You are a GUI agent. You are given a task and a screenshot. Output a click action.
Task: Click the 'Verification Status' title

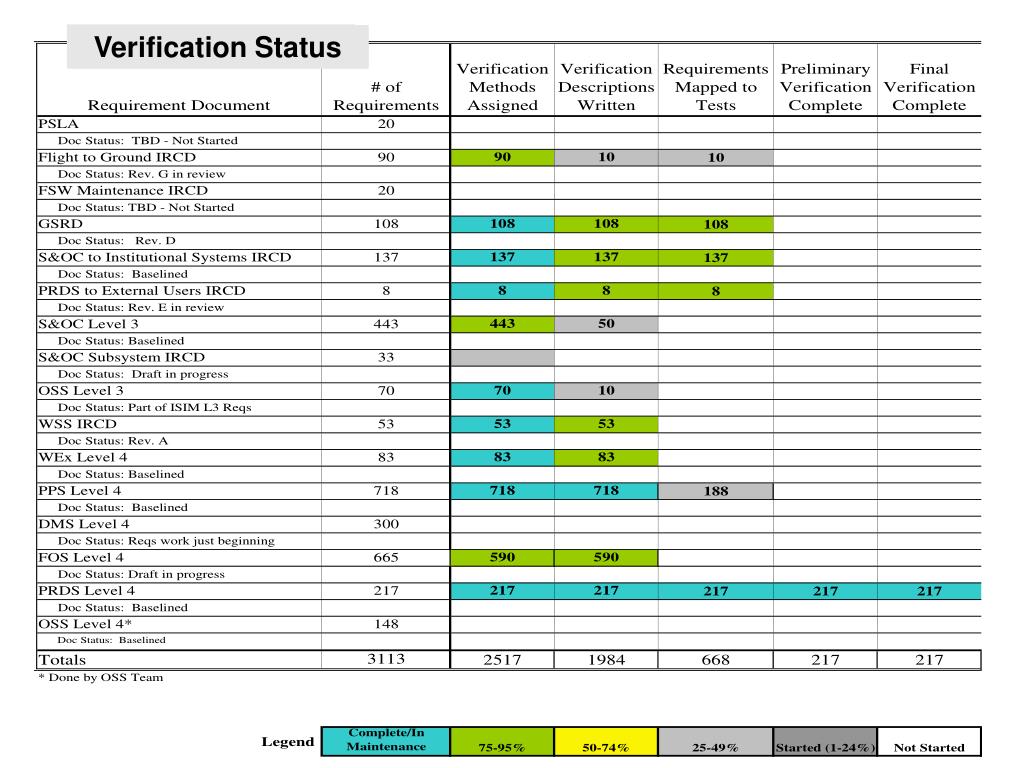coord(217,47)
